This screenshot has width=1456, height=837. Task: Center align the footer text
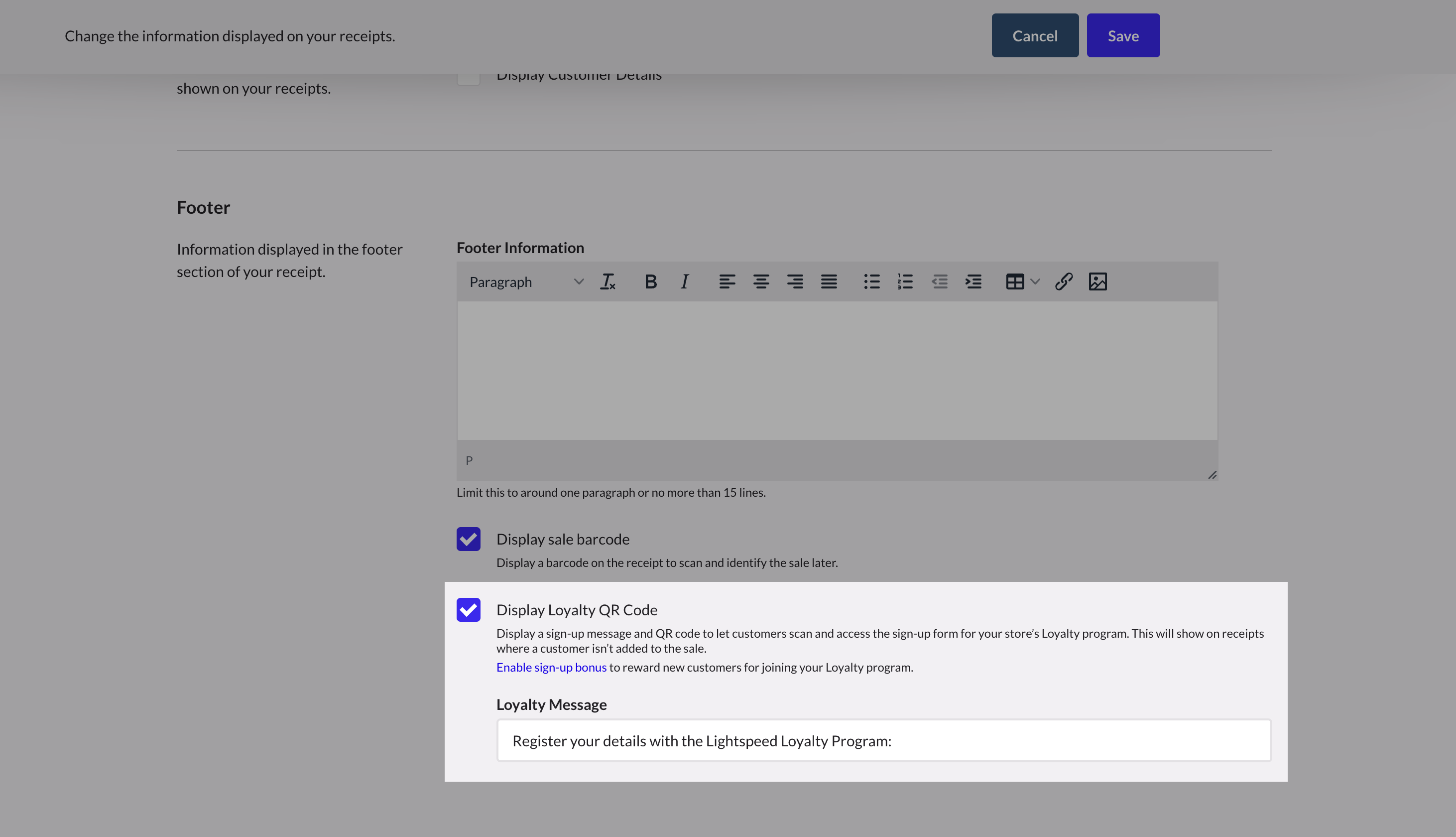click(x=760, y=281)
